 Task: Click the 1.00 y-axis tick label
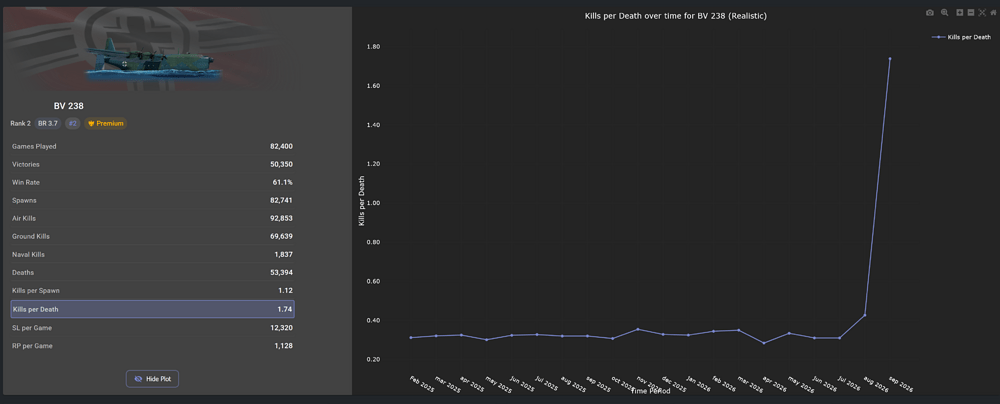tap(373, 203)
